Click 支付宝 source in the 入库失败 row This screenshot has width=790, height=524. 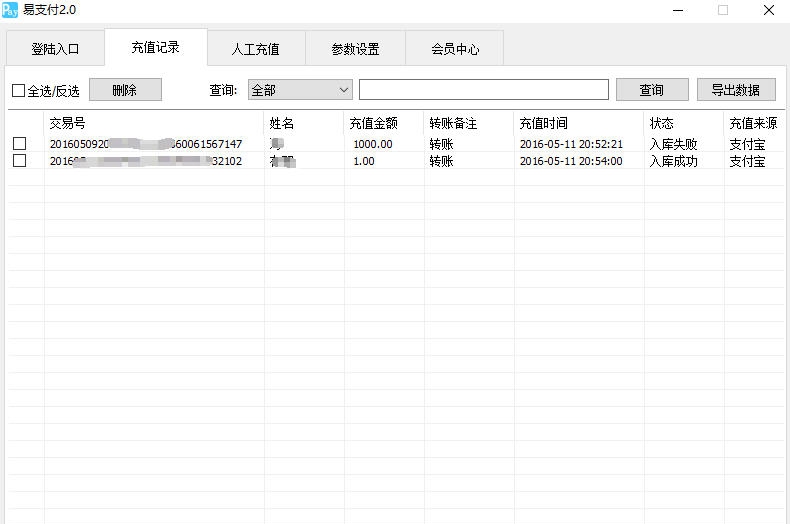747,144
